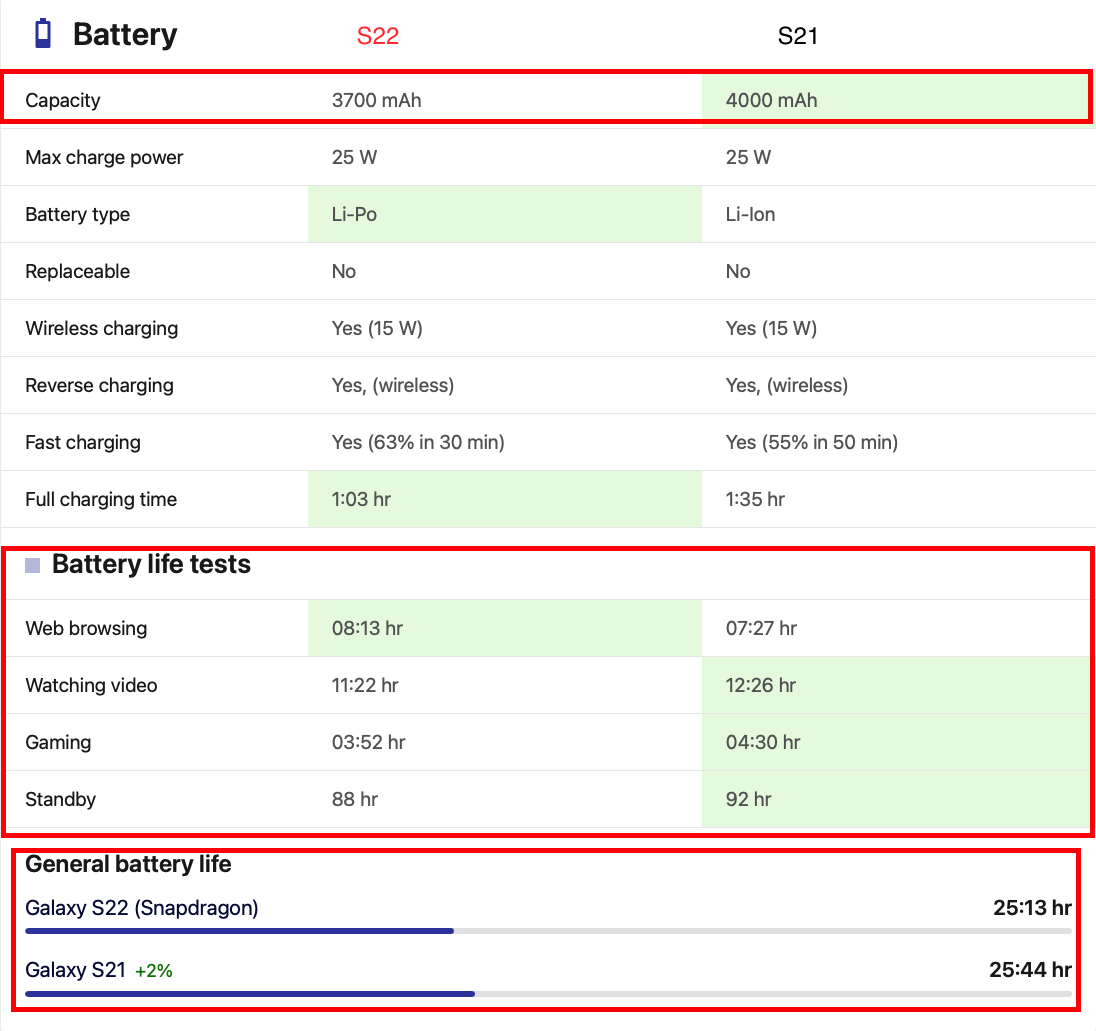Click the square icon beside Battery life tests
This screenshot has width=1096, height=1031.
pyautogui.click(x=33, y=565)
